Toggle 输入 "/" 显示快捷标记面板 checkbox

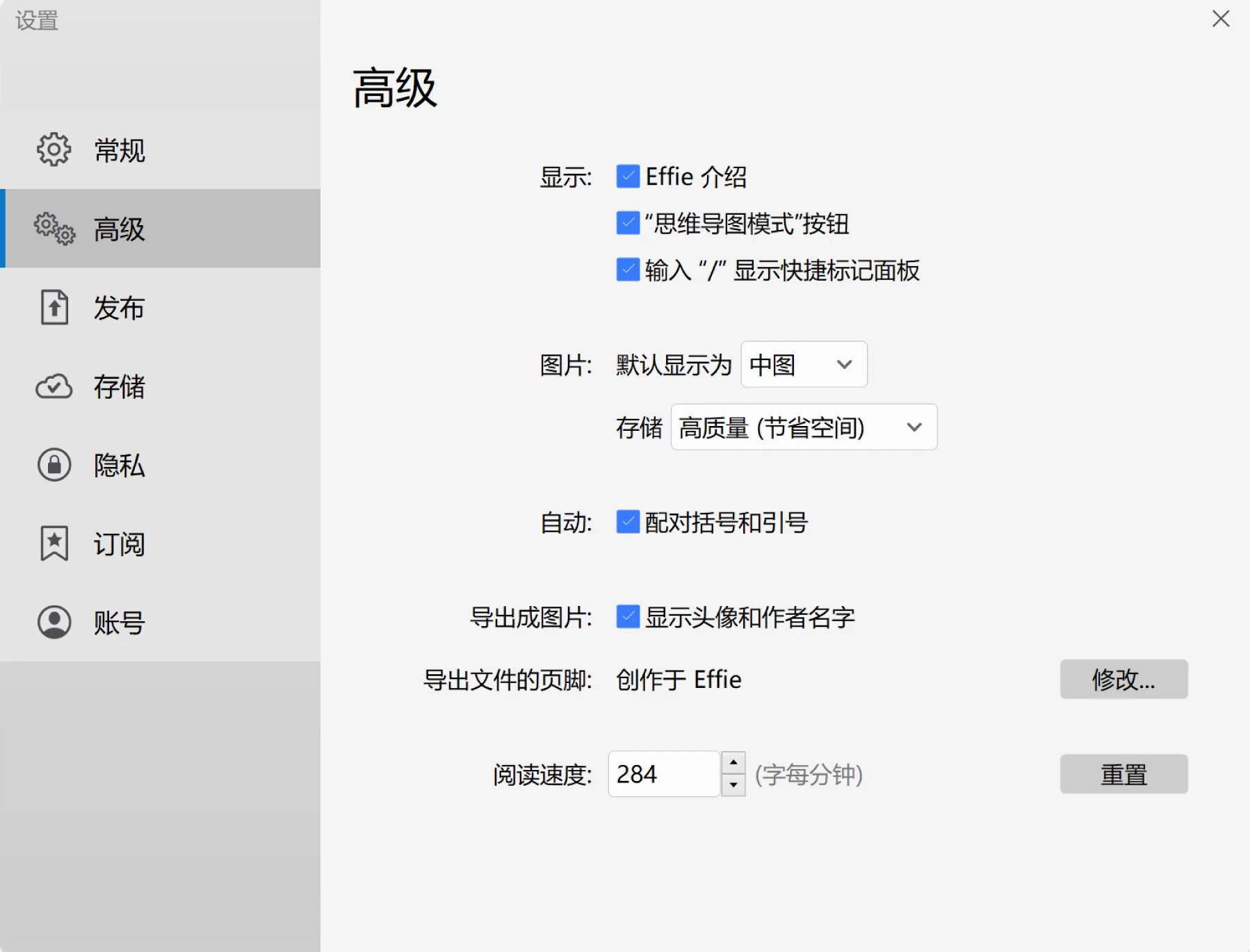pyautogui.click(x=628, y=270)
